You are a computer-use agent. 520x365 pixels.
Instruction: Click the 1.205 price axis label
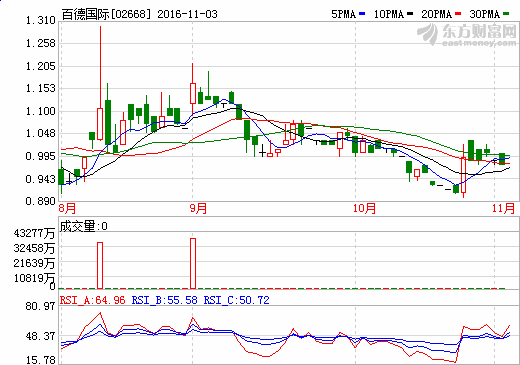pos(41,66)
